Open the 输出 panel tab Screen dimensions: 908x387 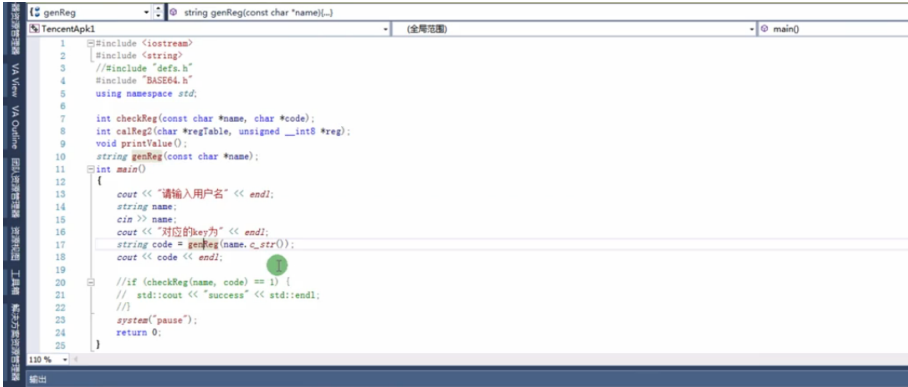[x=38, y=379]
